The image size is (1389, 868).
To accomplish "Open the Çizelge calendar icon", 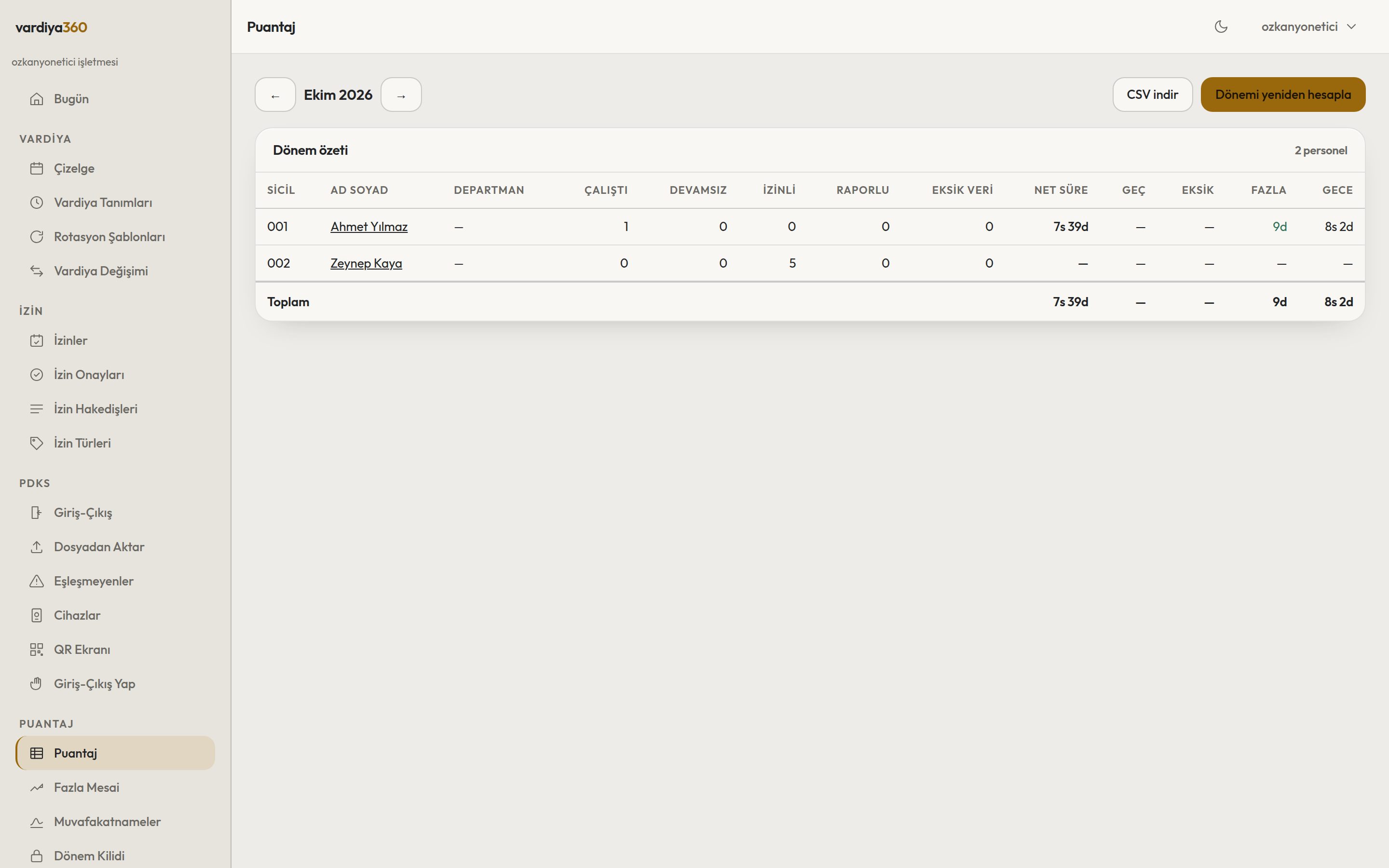I will 37,168.
